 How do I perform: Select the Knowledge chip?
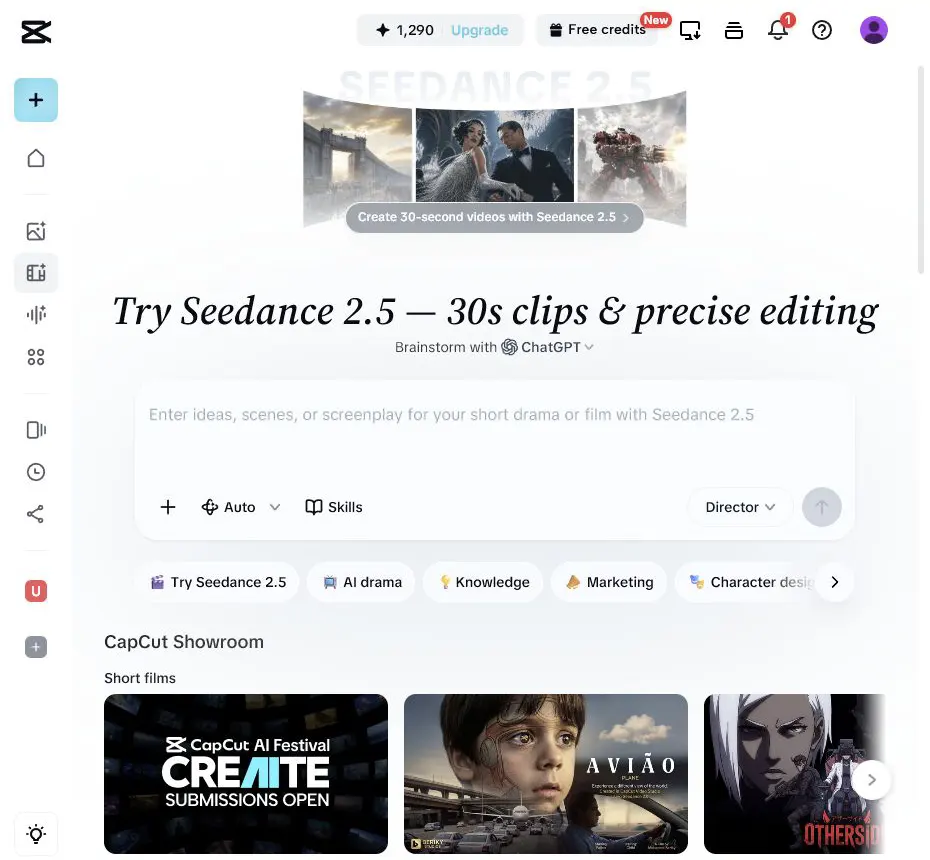[x=484, y=582]
